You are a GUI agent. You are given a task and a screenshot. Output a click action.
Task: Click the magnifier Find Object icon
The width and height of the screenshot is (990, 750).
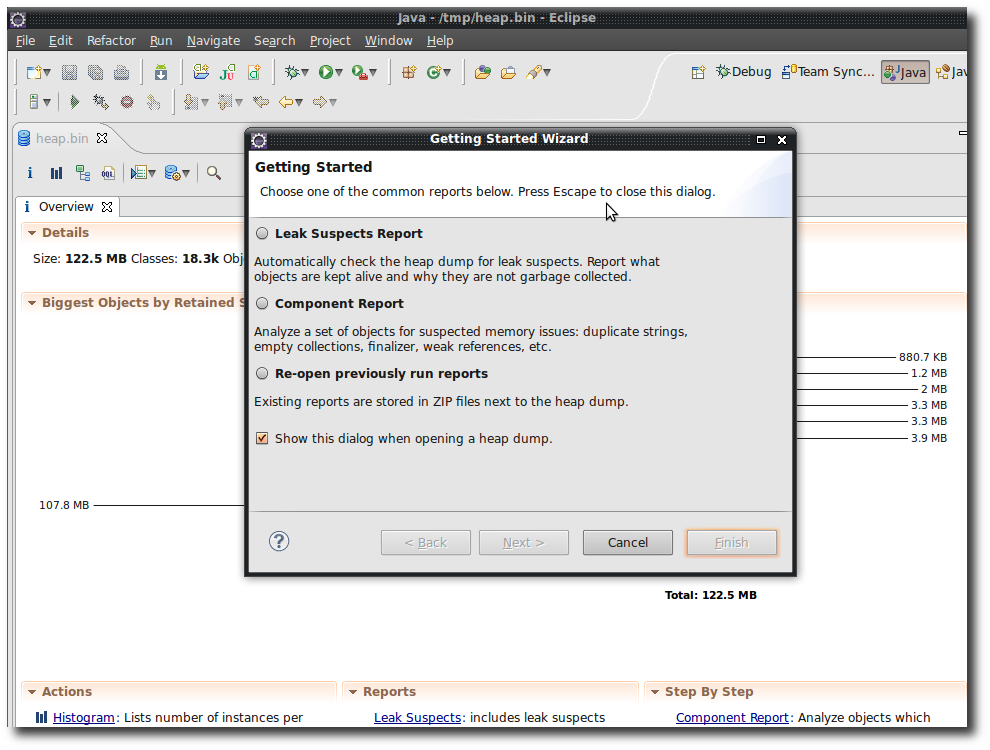(214, 173)
